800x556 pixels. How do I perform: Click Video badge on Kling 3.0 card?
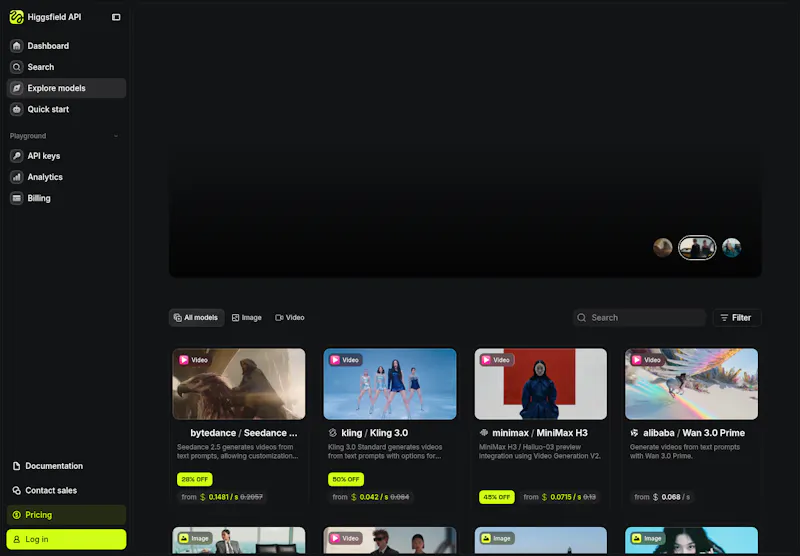(345, 360)
